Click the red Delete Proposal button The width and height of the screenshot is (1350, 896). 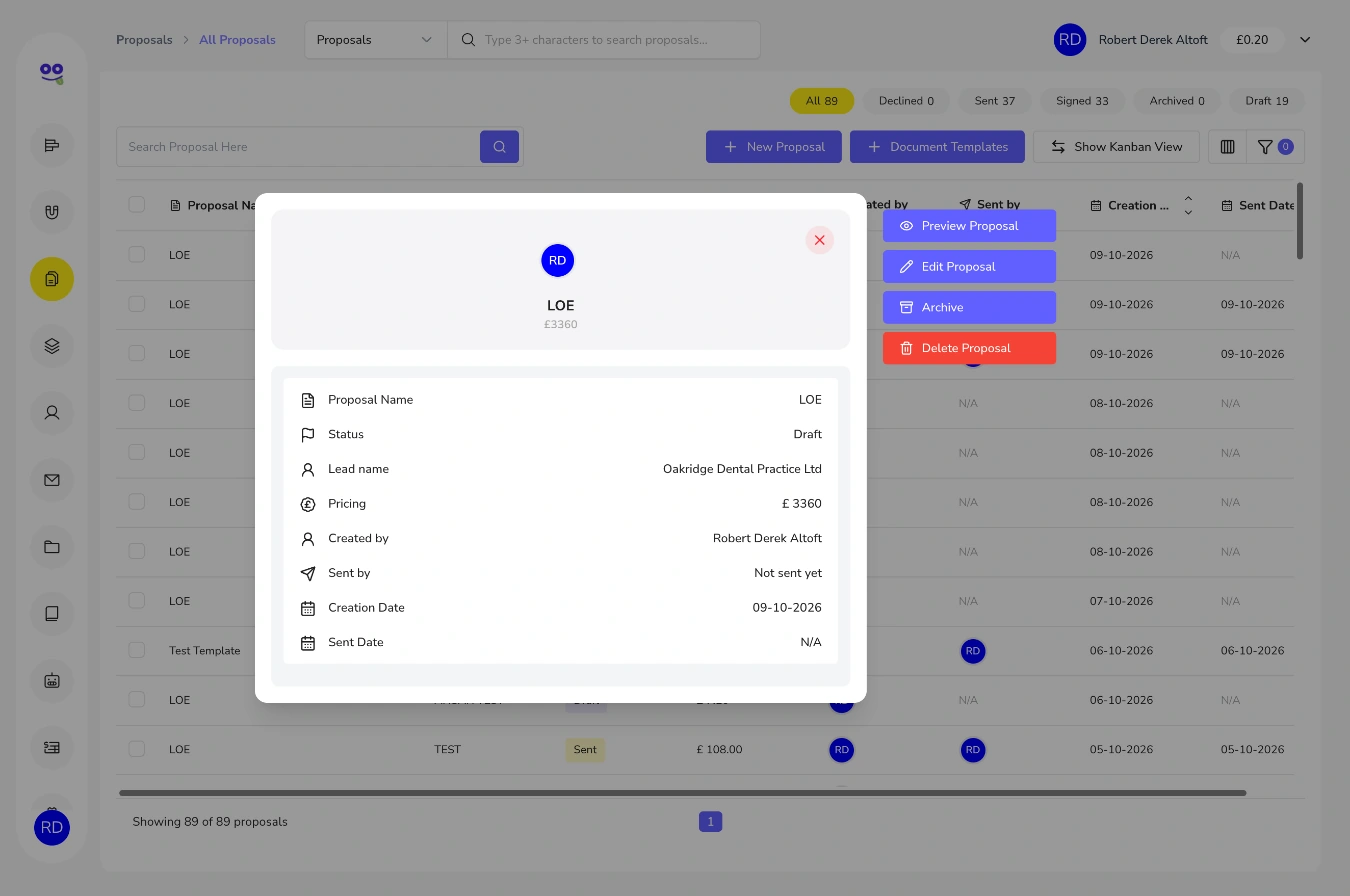pyautogui.click(x=969, y=348)
